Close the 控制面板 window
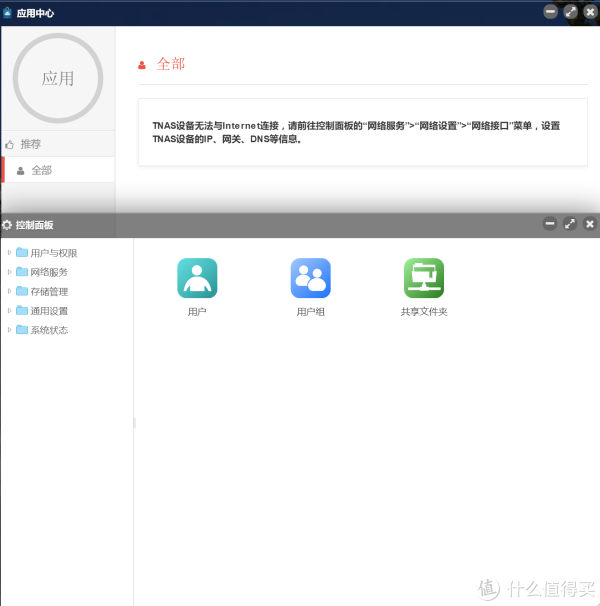 pos(590,224)
